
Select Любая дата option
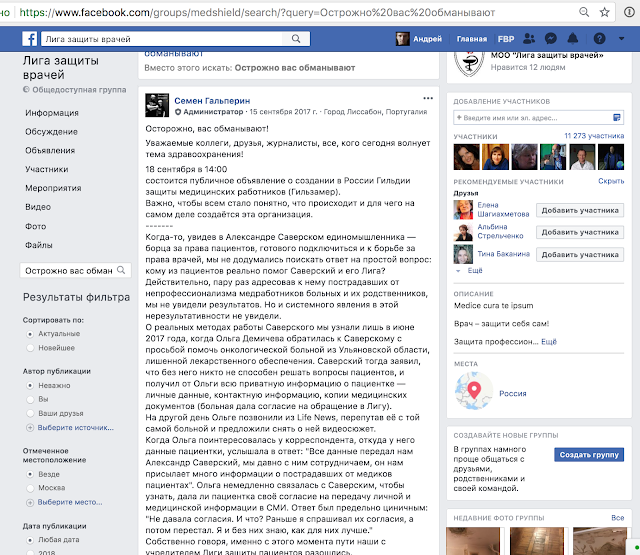[30, 540]
